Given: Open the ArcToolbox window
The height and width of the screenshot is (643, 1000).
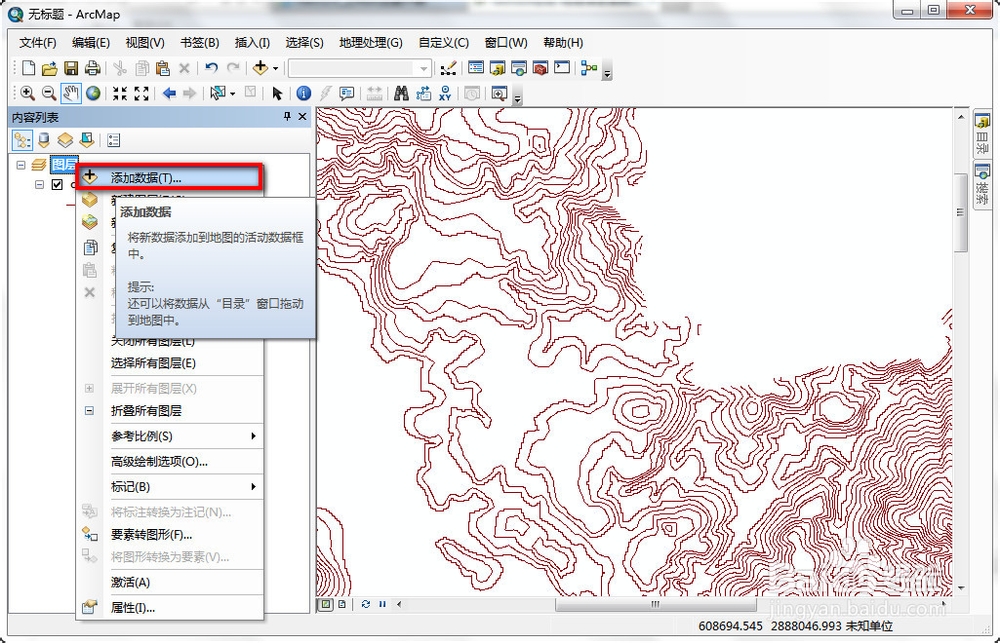Looking at the screenshot, I should (541, 68).
